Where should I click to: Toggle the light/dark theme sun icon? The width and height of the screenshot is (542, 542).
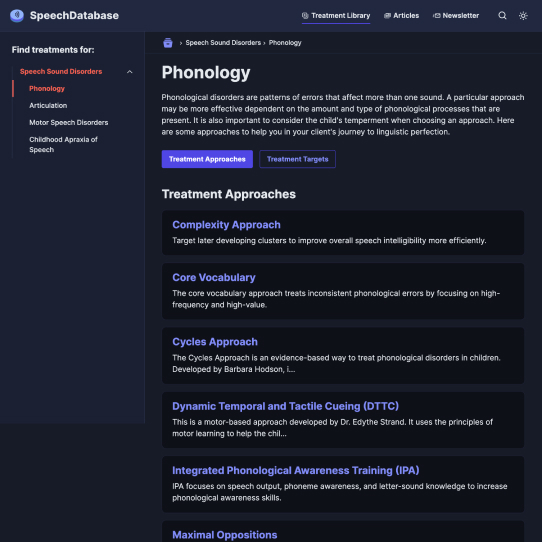523,16
